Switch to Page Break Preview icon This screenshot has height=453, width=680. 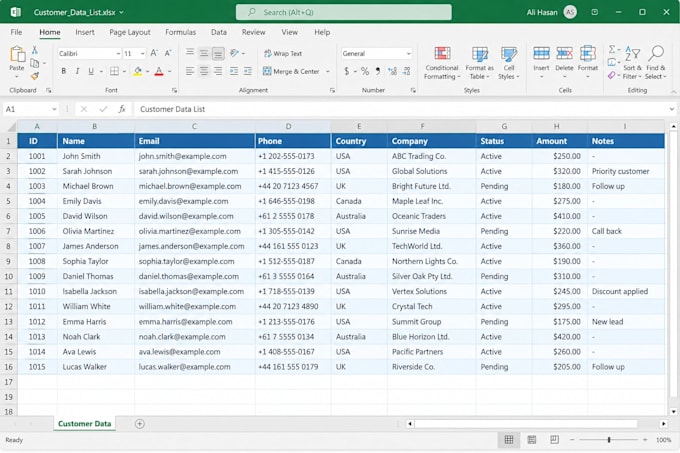pos(554,440)
